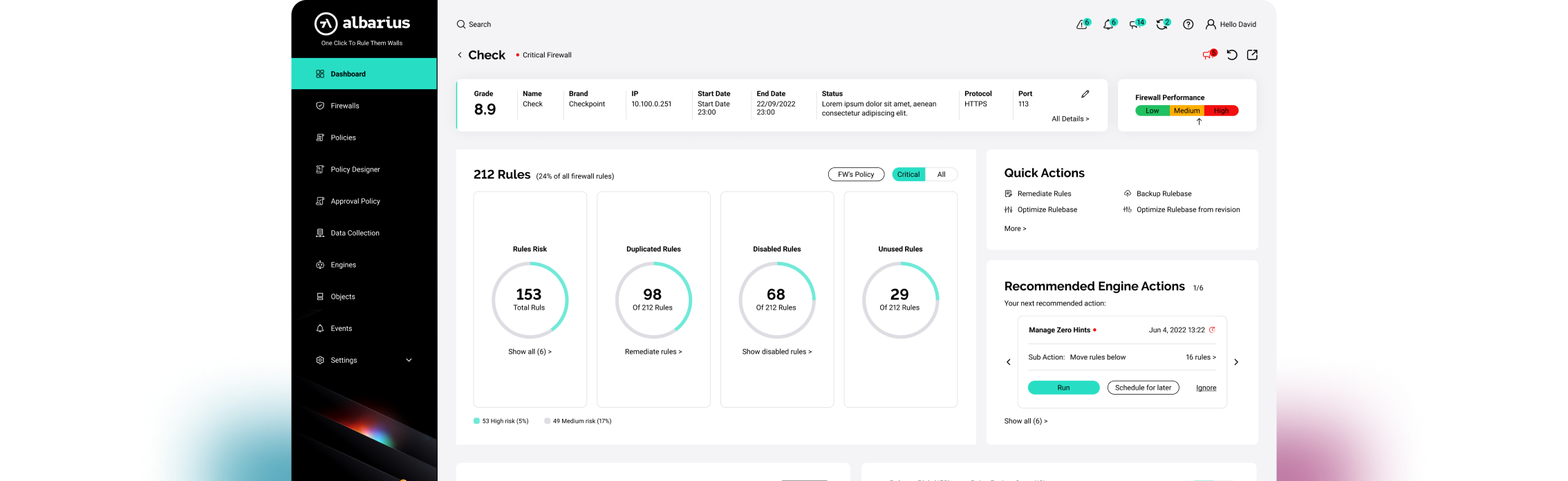Viewport: 1568px width, 481px height.
Task: Click the Firewalls shield icon
Action: coord(320,106)
